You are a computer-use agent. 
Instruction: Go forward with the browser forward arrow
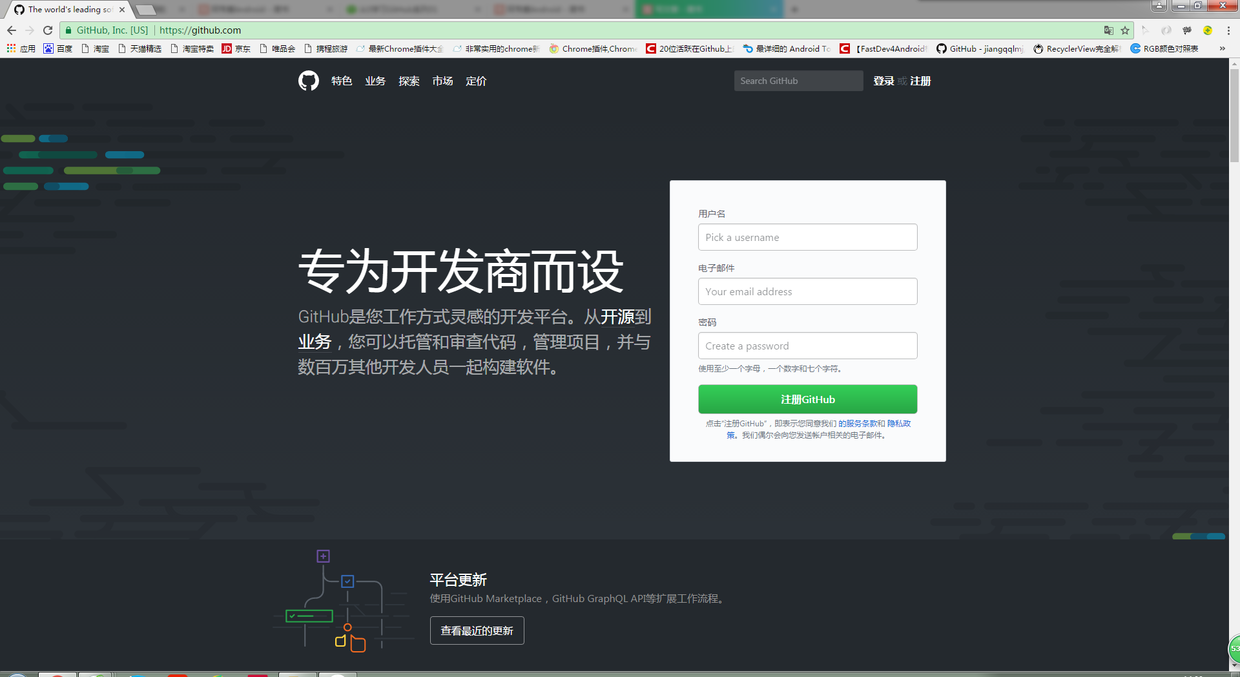pyautogui.click(x=29, y=30)
